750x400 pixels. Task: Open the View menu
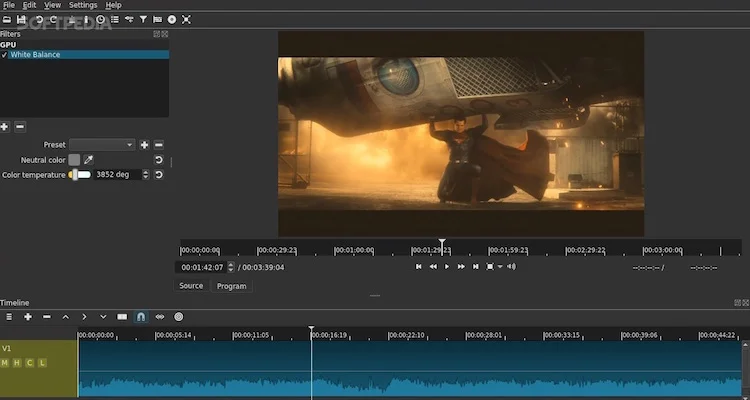coord(52,5)
